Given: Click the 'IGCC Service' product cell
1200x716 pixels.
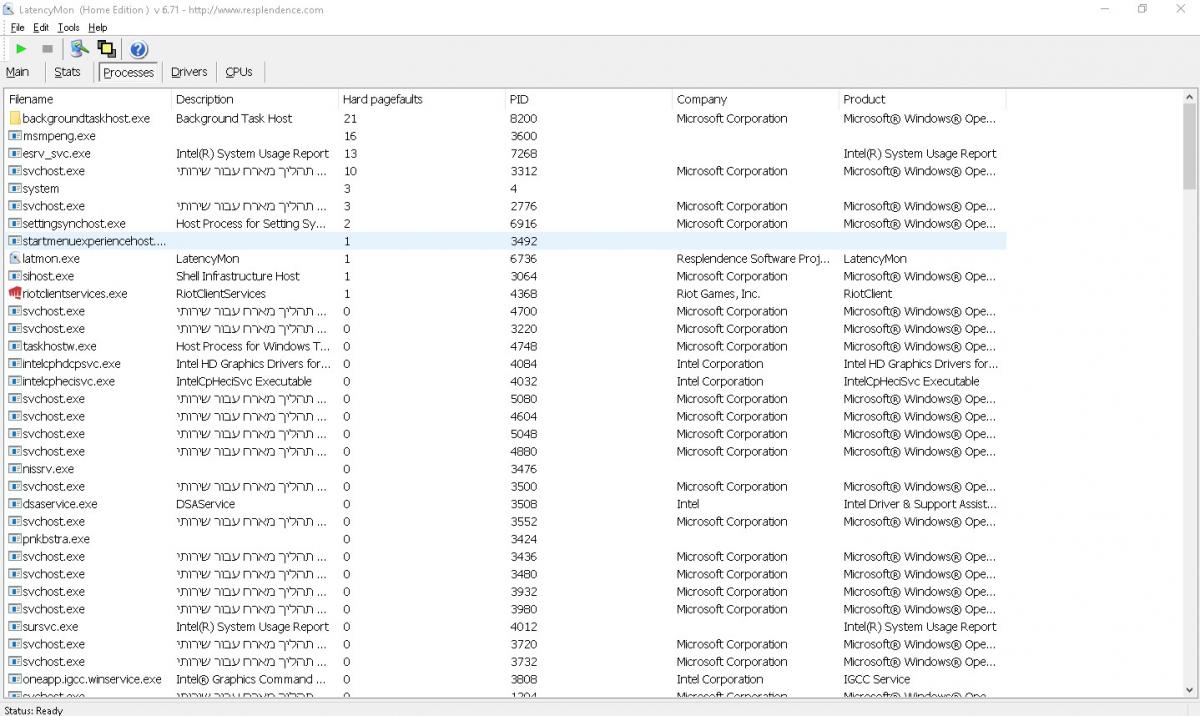Looking at the screenshot, I should pyautogui.click(x=877, y=679).
